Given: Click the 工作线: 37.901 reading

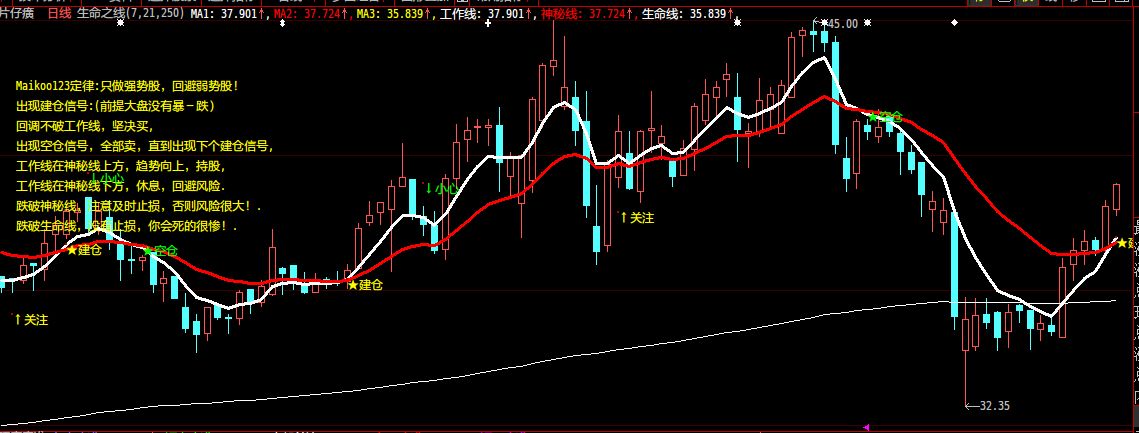Looking at the screenshot, I should pos(485,13).
